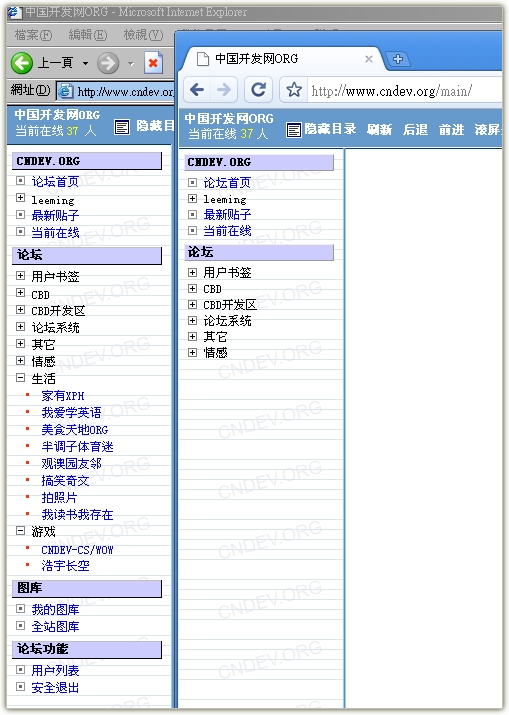Image resolution: width=509 pixels, height=715 pixels.
Task: Click 安全退出 logout link
Action: [x=55, y=687]
